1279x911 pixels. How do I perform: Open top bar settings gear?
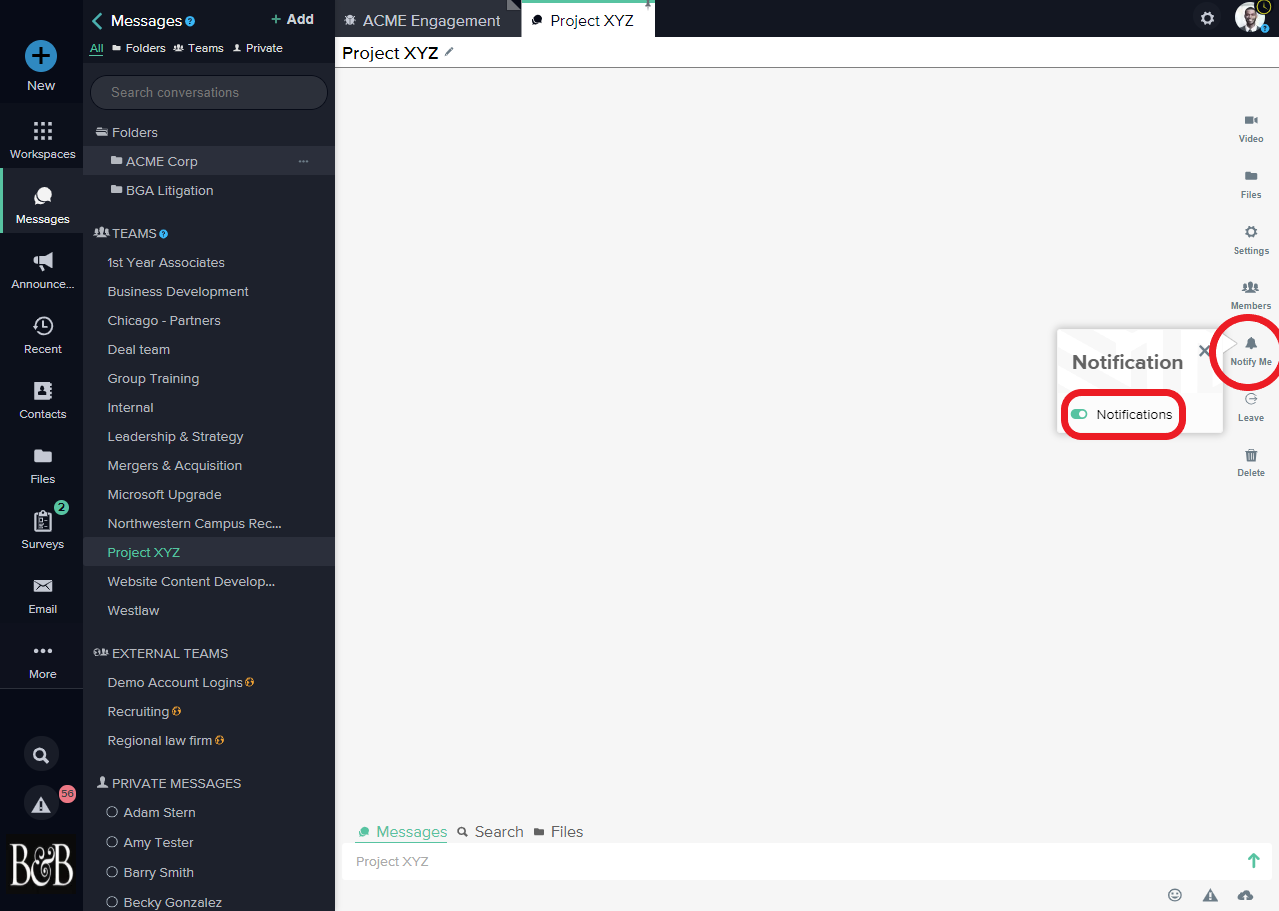[x=1208, y=18]
